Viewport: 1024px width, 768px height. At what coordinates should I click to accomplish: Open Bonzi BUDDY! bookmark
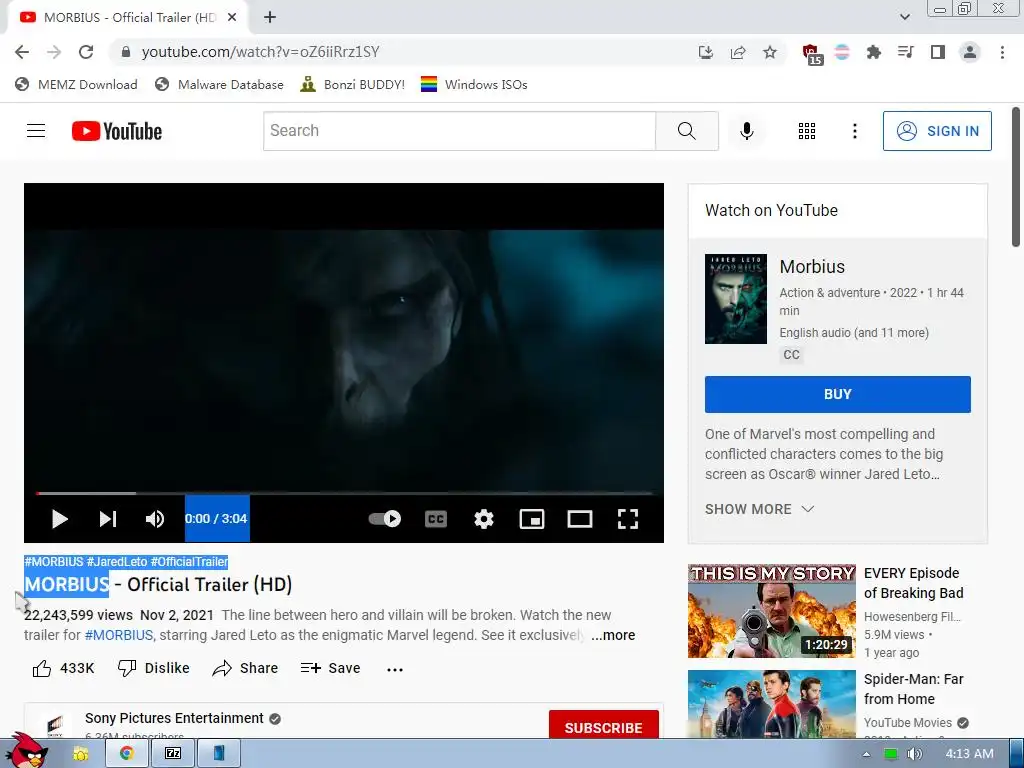pos(352,84)
